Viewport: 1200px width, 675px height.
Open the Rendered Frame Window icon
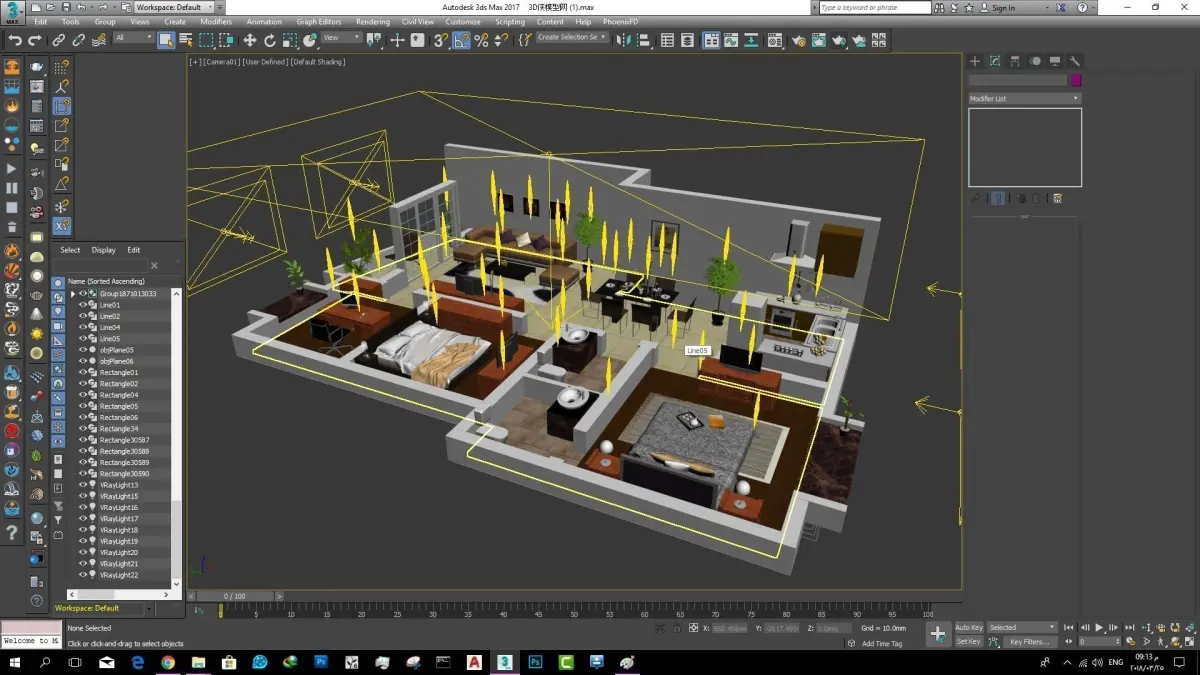[x=818, y=40]
